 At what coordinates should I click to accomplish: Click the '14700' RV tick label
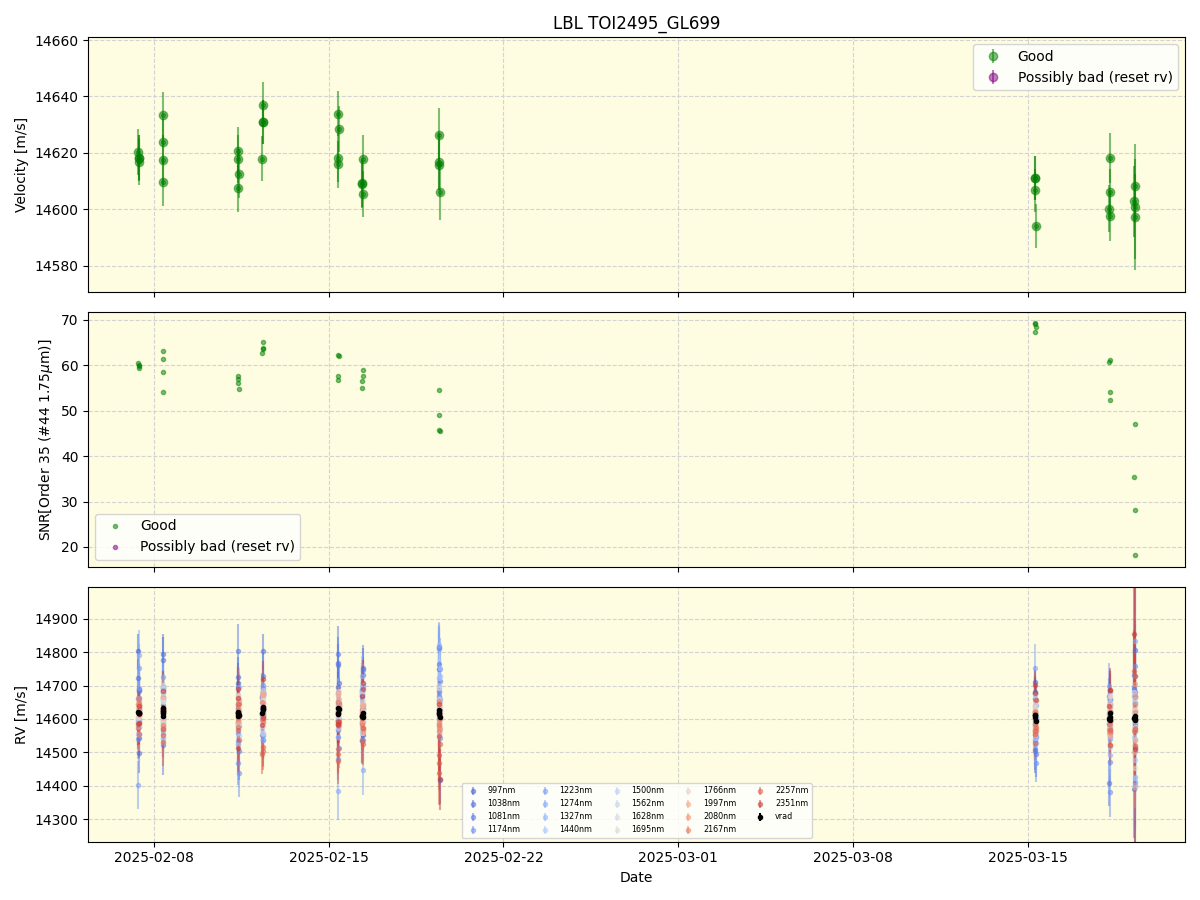click(x=59, y=687)
